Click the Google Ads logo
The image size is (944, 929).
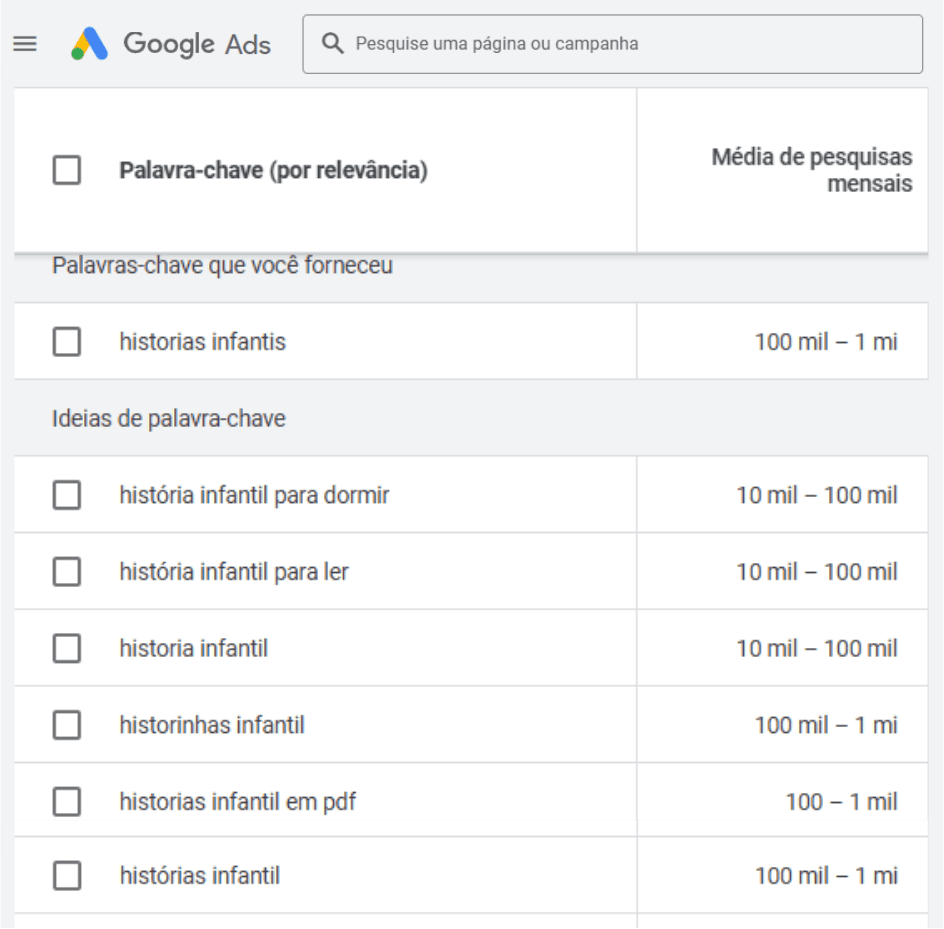[x=89, y=44]
